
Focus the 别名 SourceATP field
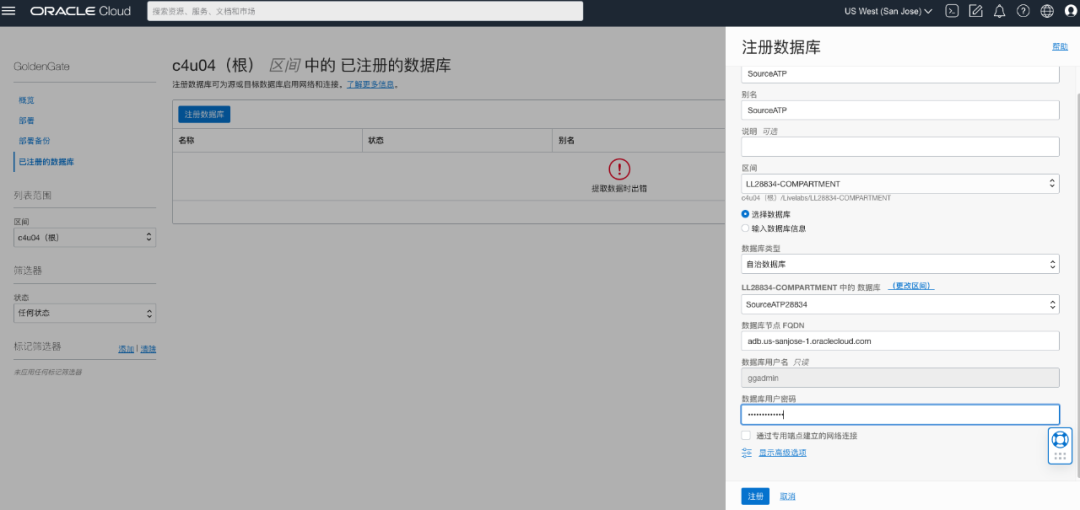[900, 110]
